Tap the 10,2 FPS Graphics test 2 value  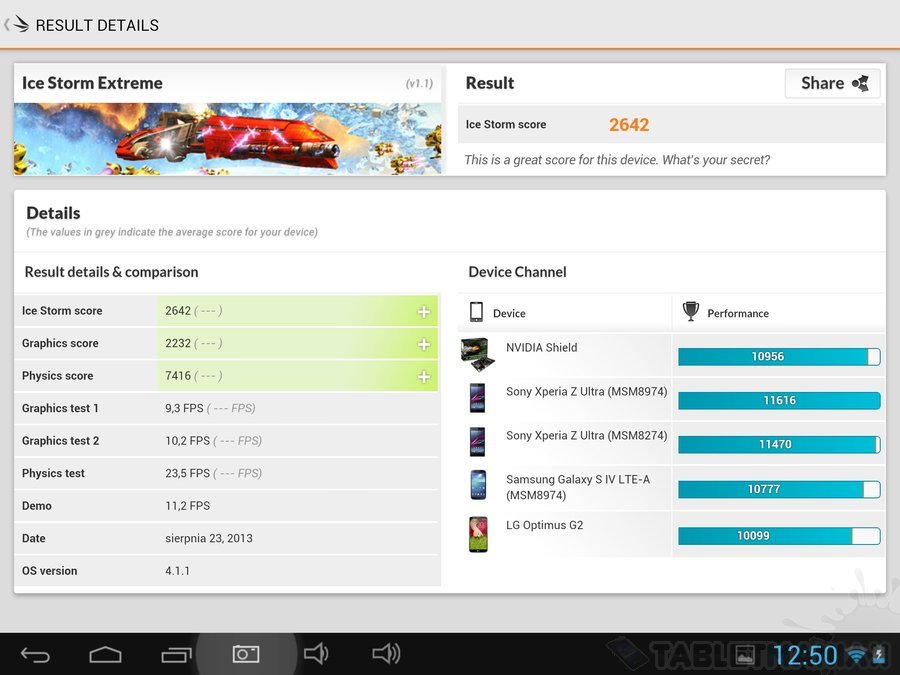point(188,441)
